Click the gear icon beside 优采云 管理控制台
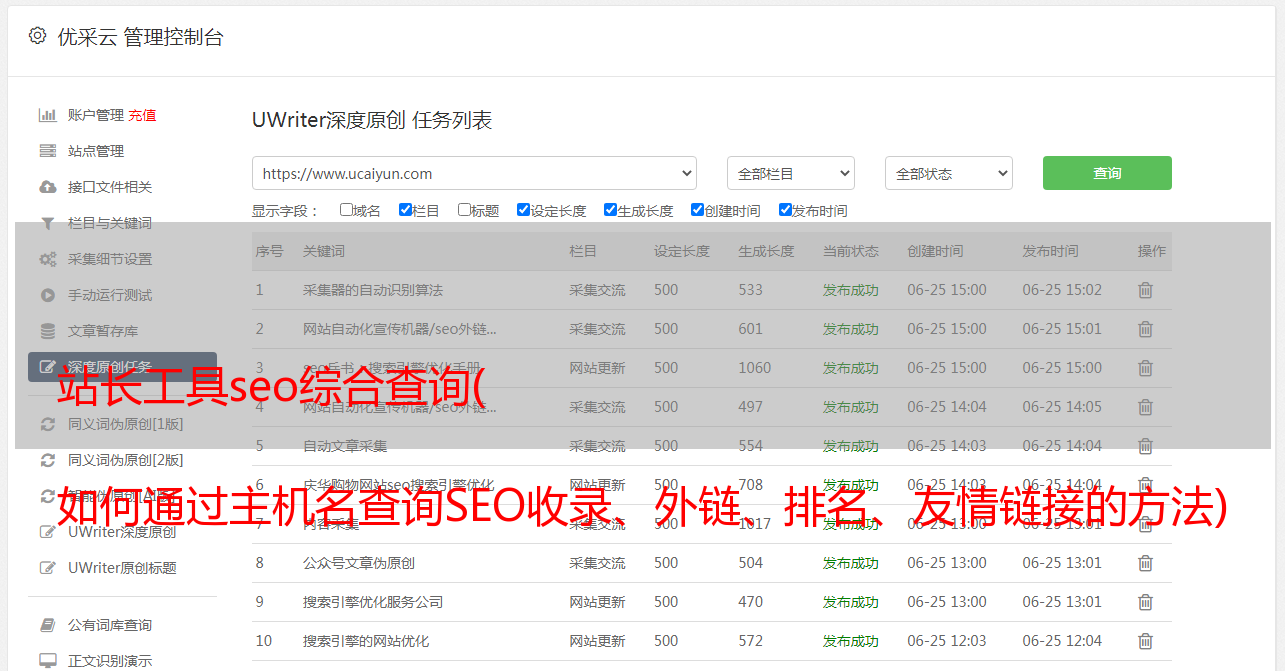Viewport: 1285px width, 671px height. (x=37, y=36)
